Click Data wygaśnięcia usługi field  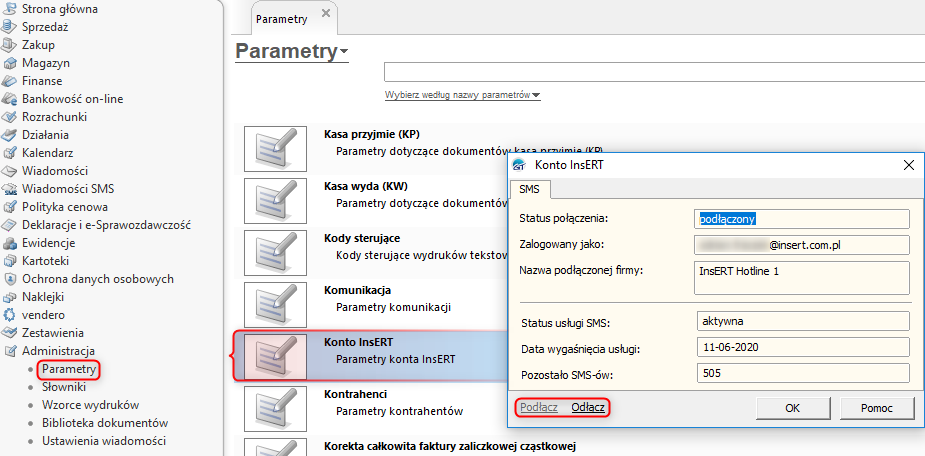[803, 347]
